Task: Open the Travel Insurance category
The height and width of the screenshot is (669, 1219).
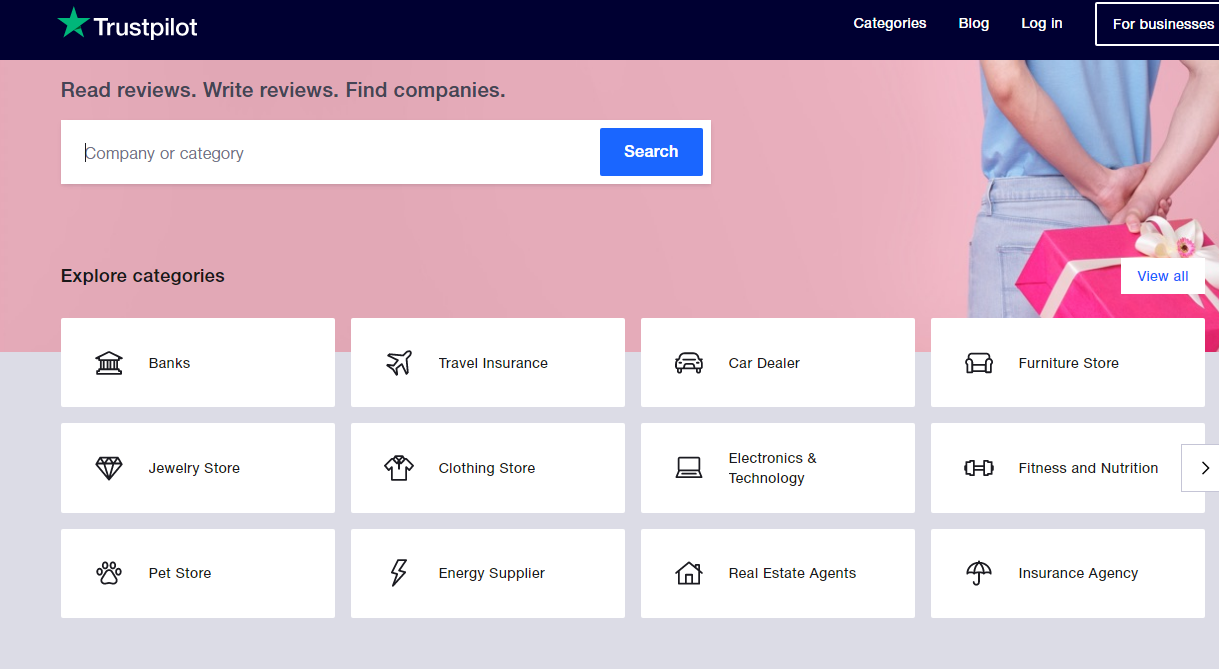Action: [x=488, y=363]
